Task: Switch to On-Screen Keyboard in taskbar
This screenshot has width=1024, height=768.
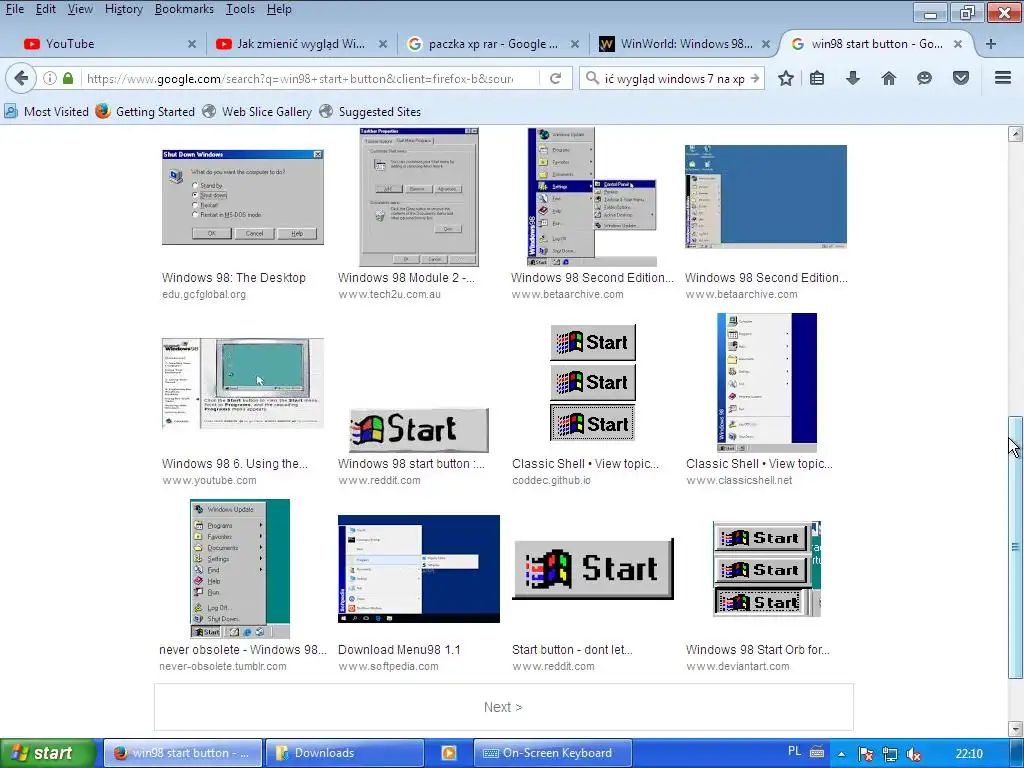Action: [x=552, y=753]
